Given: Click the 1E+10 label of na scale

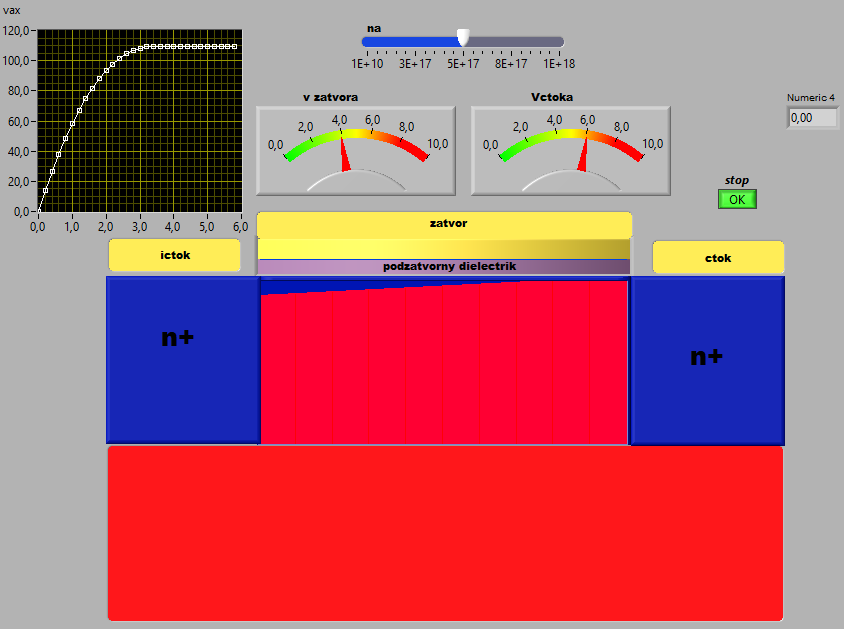Looking at the screenshot, I should click(x=367, y=63).
